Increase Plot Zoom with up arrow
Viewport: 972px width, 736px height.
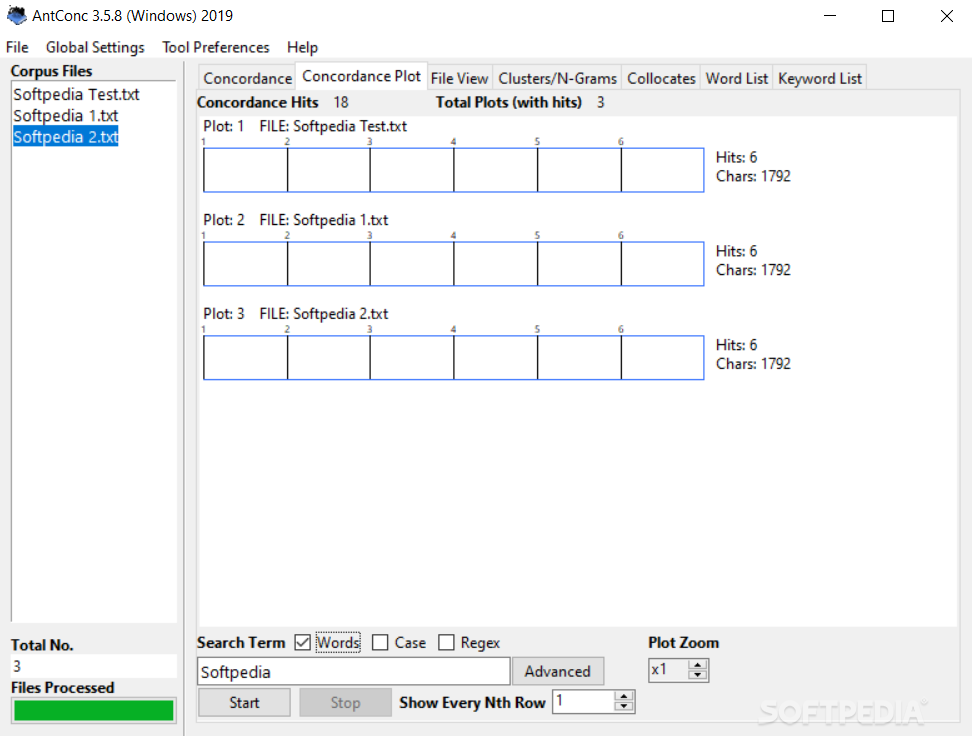(x=698, y=665)
